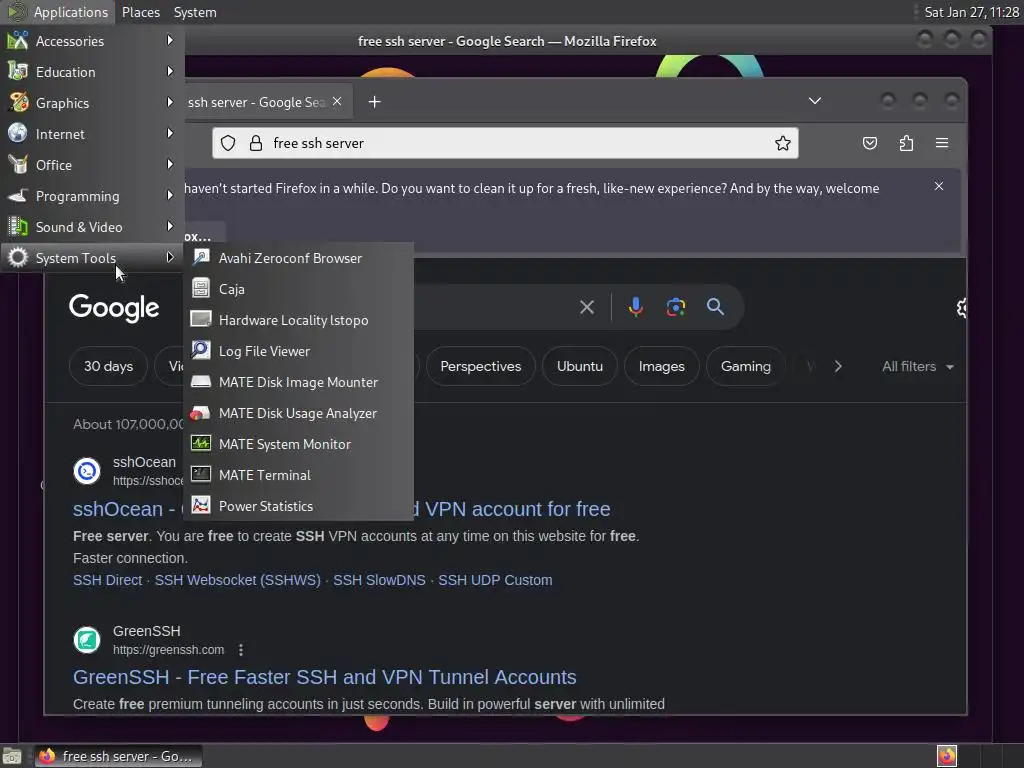1024x768 pixels.
Task: Click the tracking protection shield icon
Action: [x=227, y=143]
